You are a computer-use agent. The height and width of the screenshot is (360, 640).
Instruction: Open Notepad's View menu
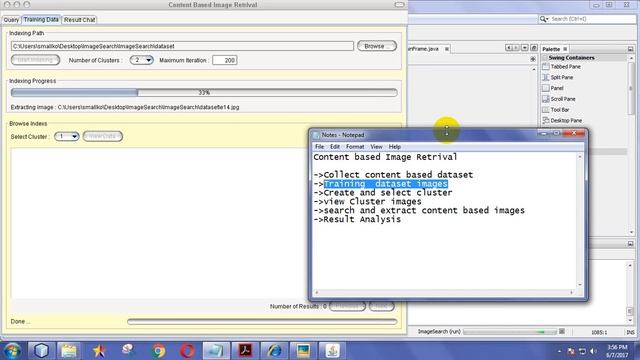[x=376, y=147]
